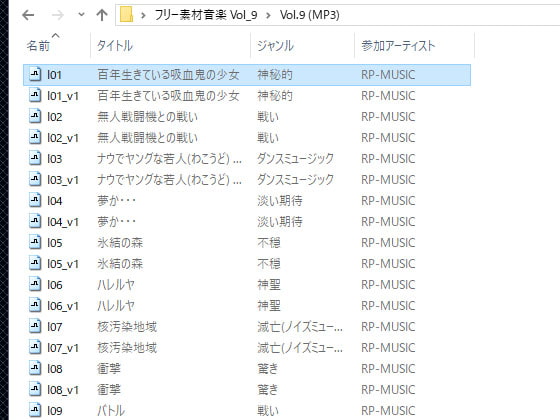Click file name l04_v1
The height and width of the screenshot is (420, 560).
(x=63, y=222)
